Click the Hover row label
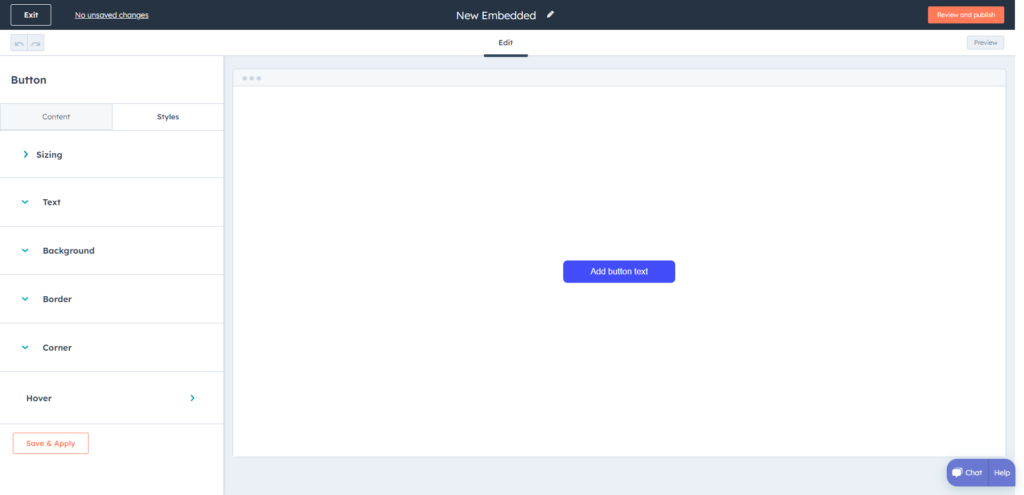Image resolution: width=1024 pixels, height=495 pixels. [39, 398]
